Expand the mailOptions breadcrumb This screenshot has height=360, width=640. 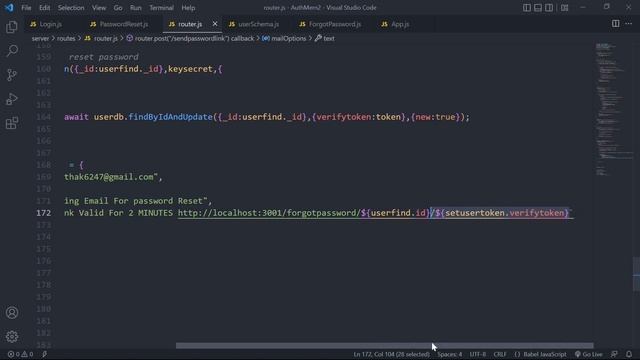coord(284,38)
